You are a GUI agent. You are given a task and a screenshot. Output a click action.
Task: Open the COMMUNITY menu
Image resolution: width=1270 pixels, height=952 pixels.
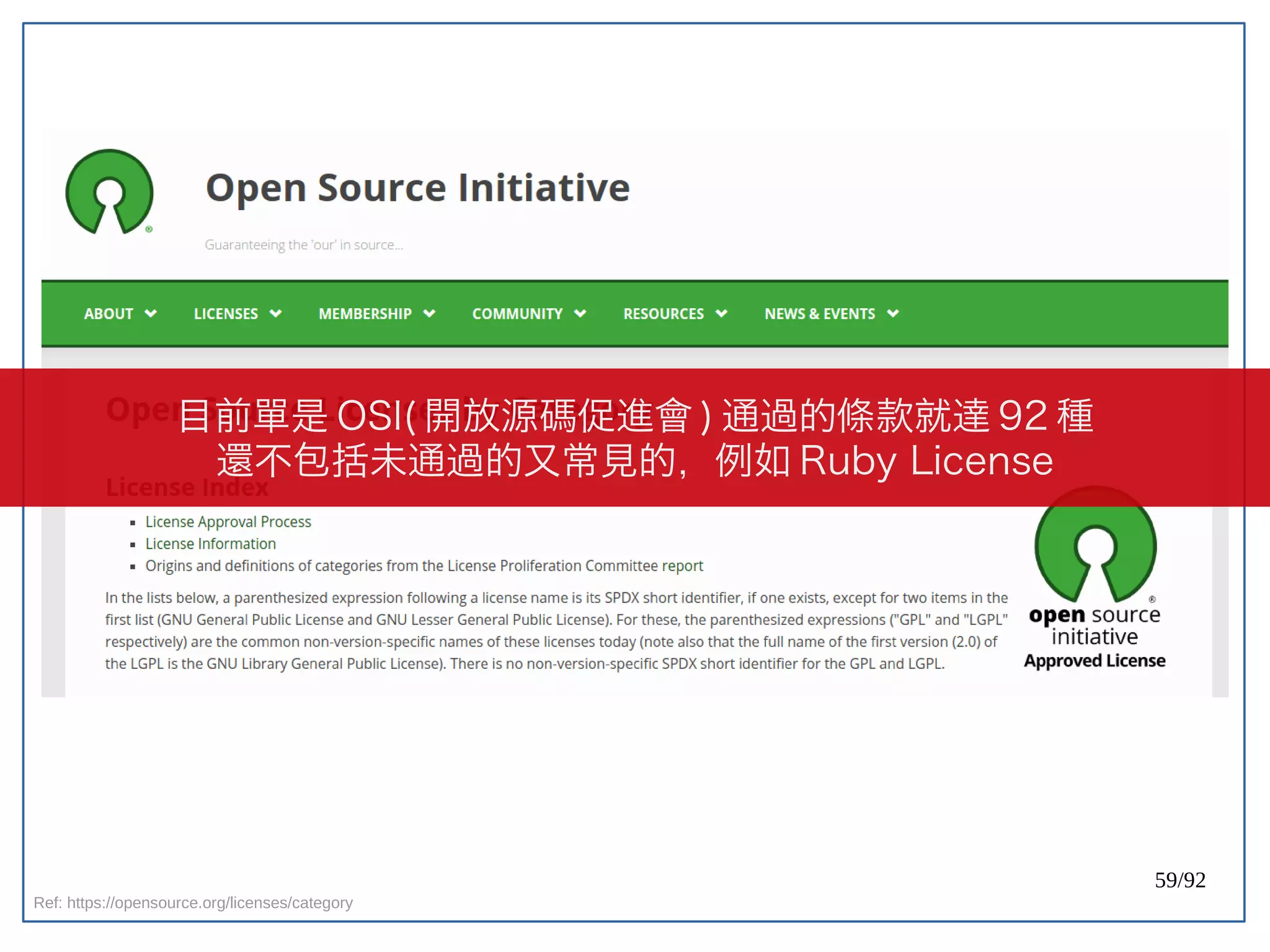click(517, 314)
